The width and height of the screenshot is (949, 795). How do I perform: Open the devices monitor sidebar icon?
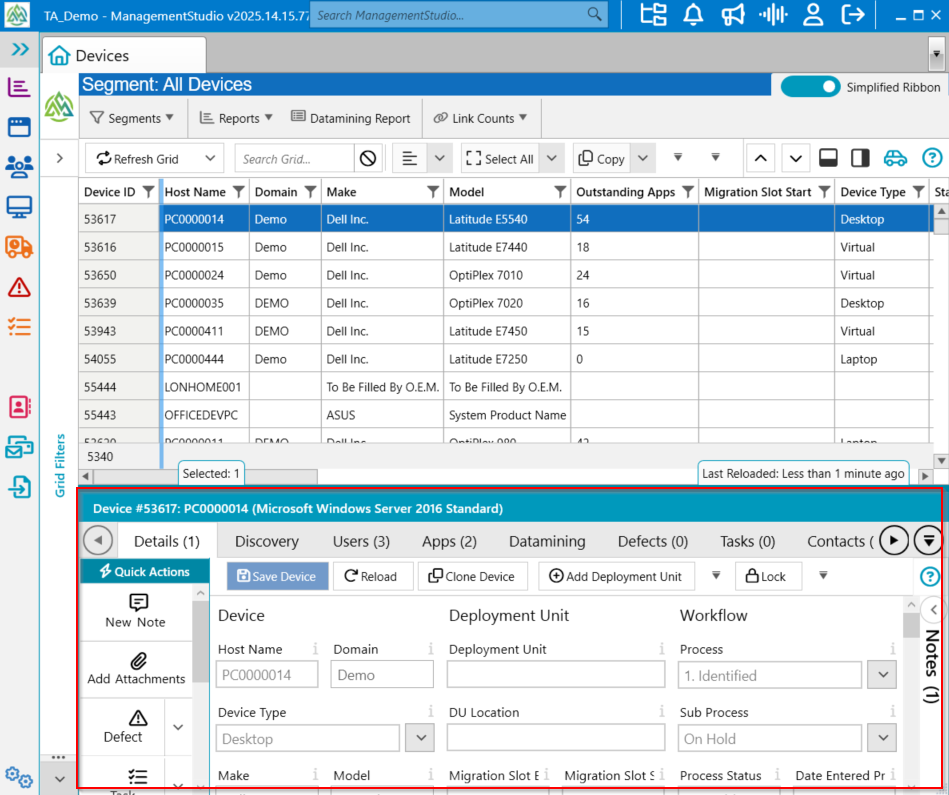point(19,207)
